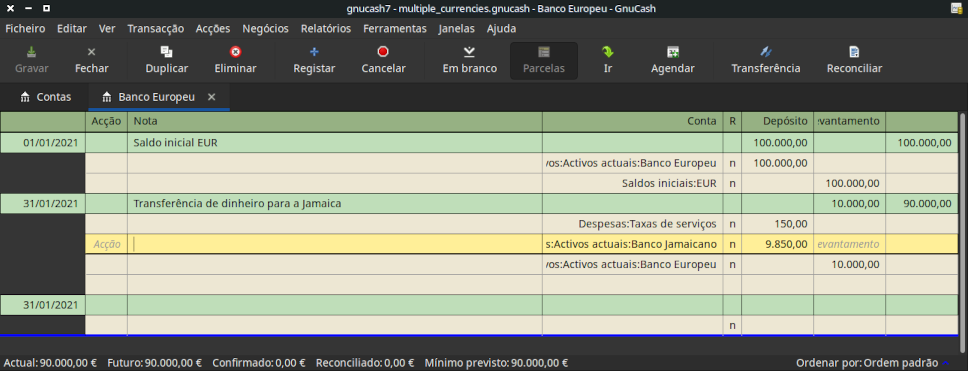Select 'Saldos iniciais:EUR' account cell
Viewport: 968px width, 371px height.
[x=632, y=183]
